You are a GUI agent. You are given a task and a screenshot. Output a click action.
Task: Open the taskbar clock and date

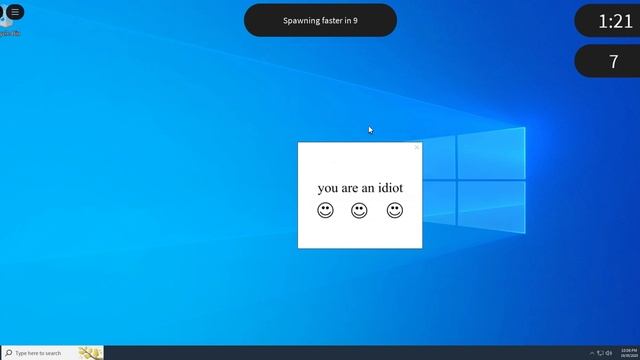click(x=629, y=353)
